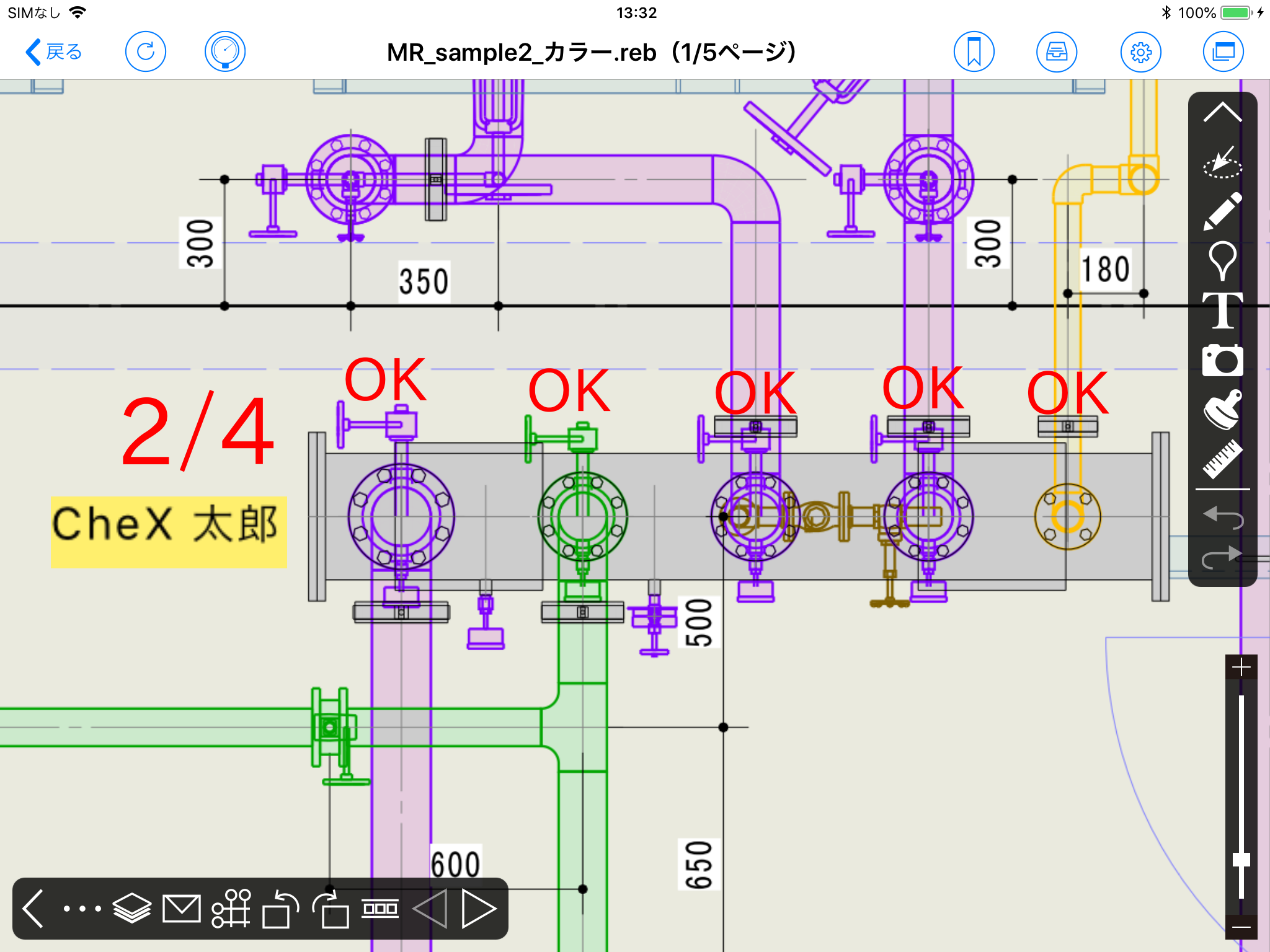Screen dimensions: 1270x952
Task: Click zoom slider handle
Action: (1241, 859)
